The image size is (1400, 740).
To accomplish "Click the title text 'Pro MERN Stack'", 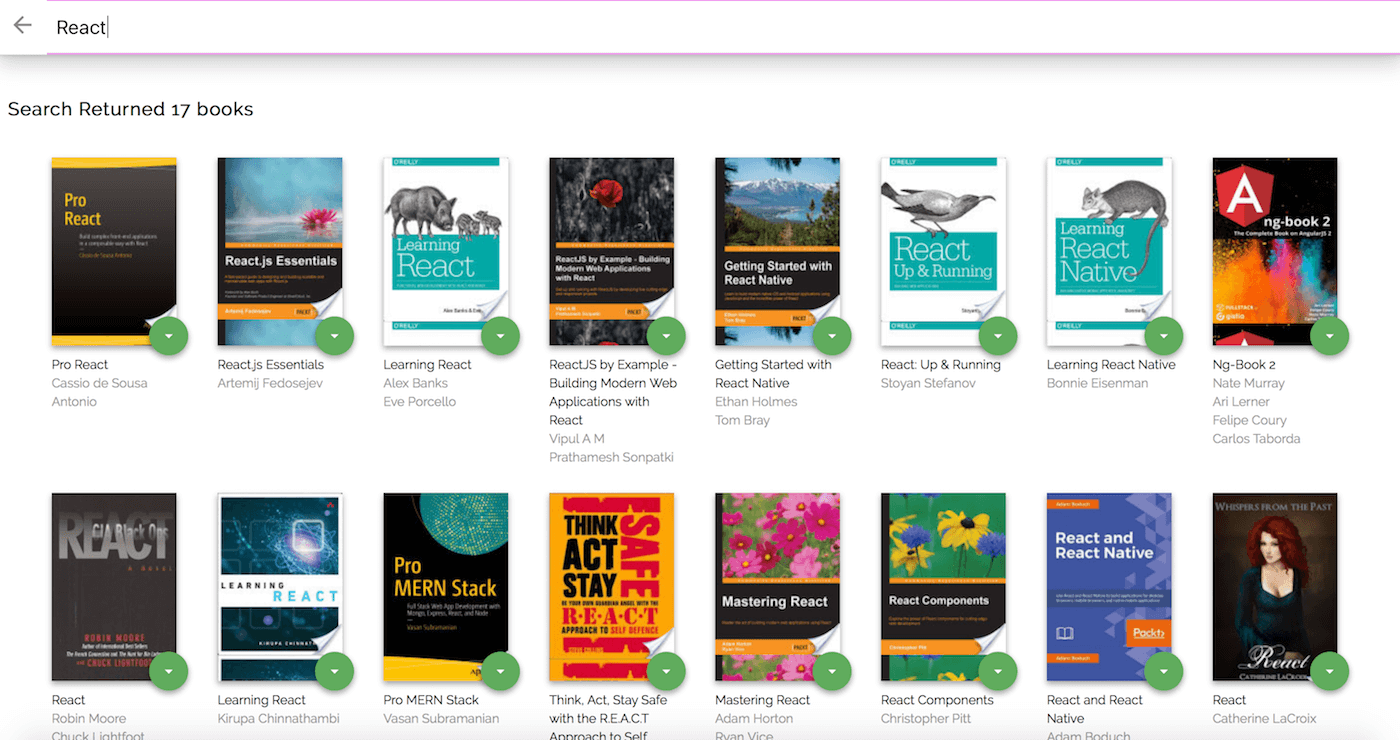I will point(432,700).
